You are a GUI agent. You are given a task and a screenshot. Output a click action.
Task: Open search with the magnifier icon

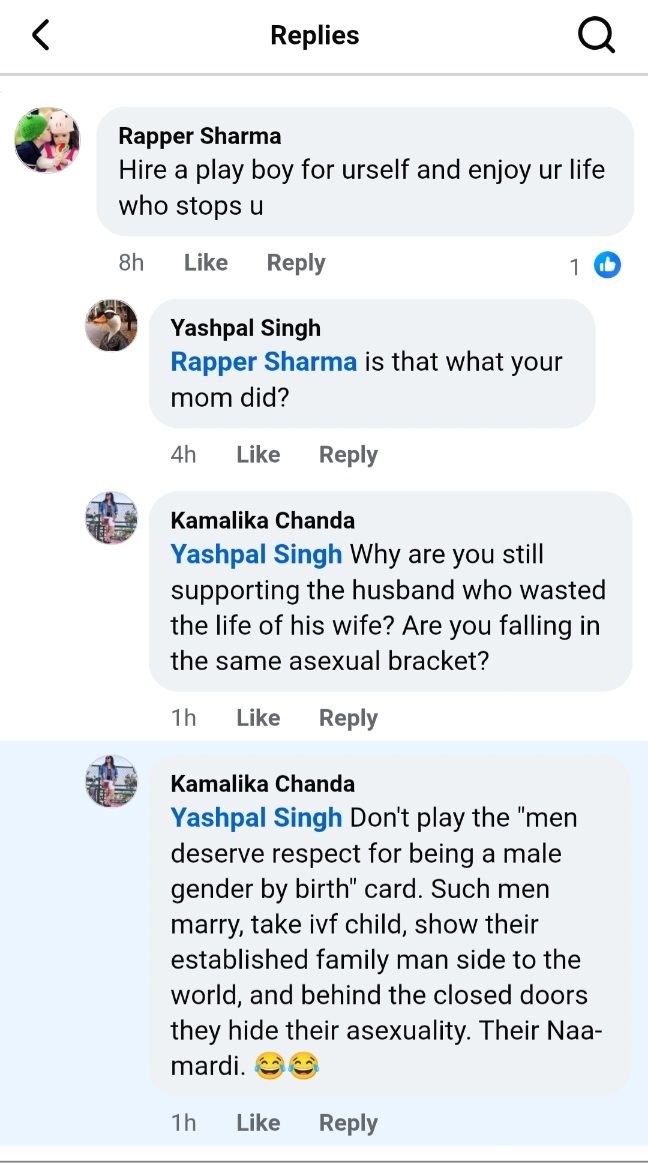[x=596, y=36]
